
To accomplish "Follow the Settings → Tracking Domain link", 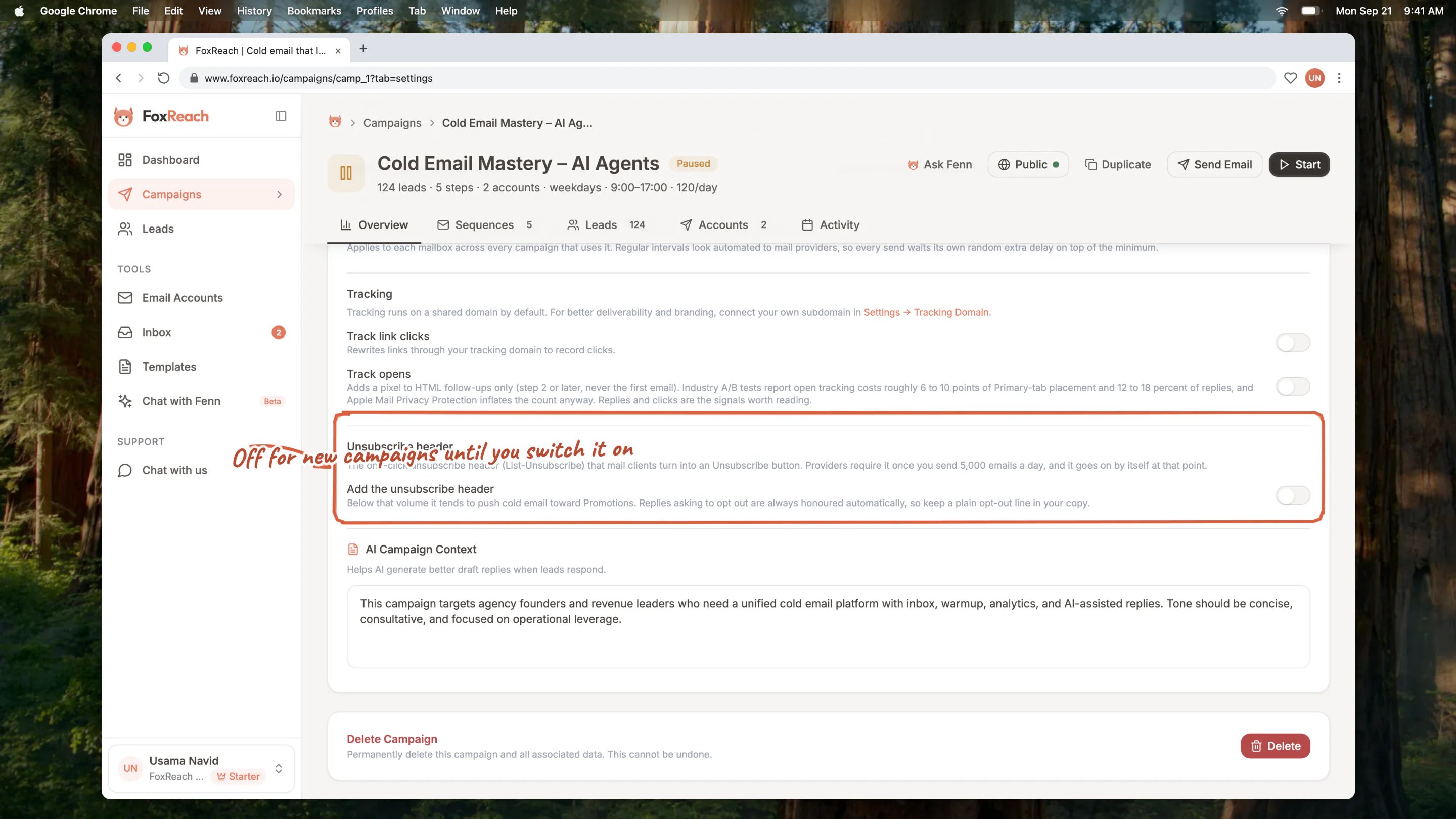I will click(927, 312).
